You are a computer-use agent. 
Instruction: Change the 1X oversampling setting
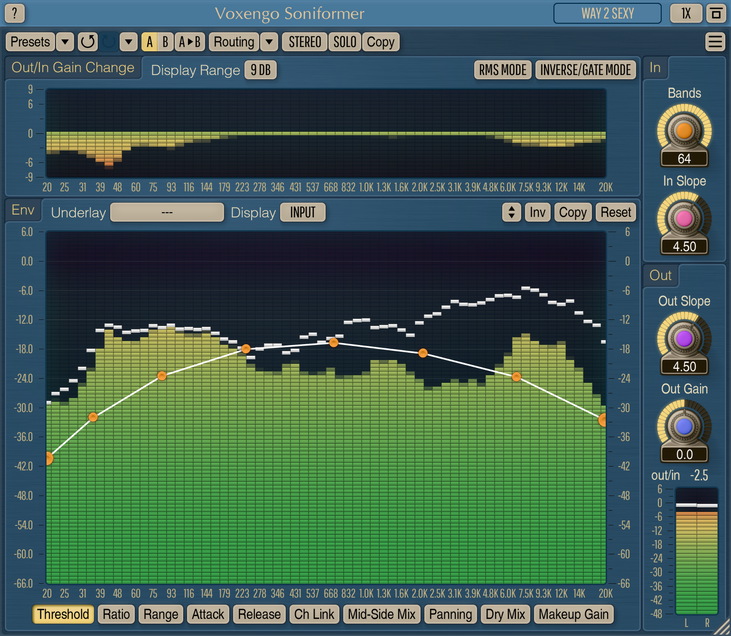(685, 14)
